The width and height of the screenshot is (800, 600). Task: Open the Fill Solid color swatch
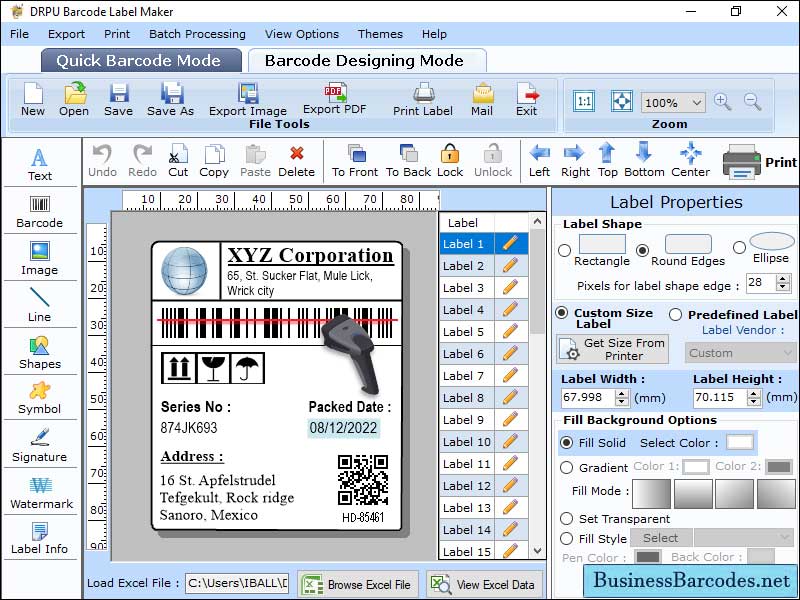(738, 442)
